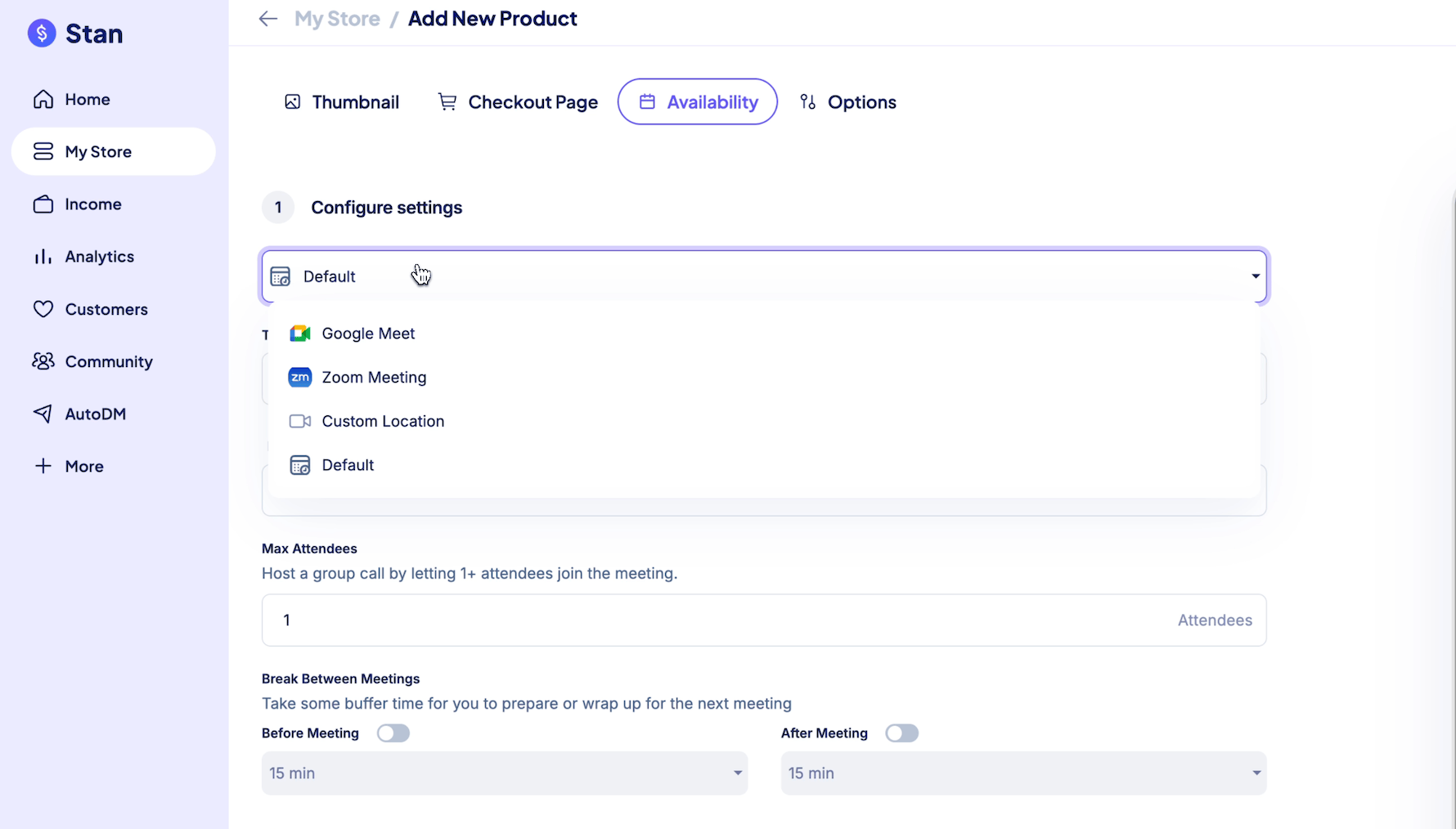1456x829 pixels.
Task: Open the After Meeting duration dropdown
Action: (1022, 773)
